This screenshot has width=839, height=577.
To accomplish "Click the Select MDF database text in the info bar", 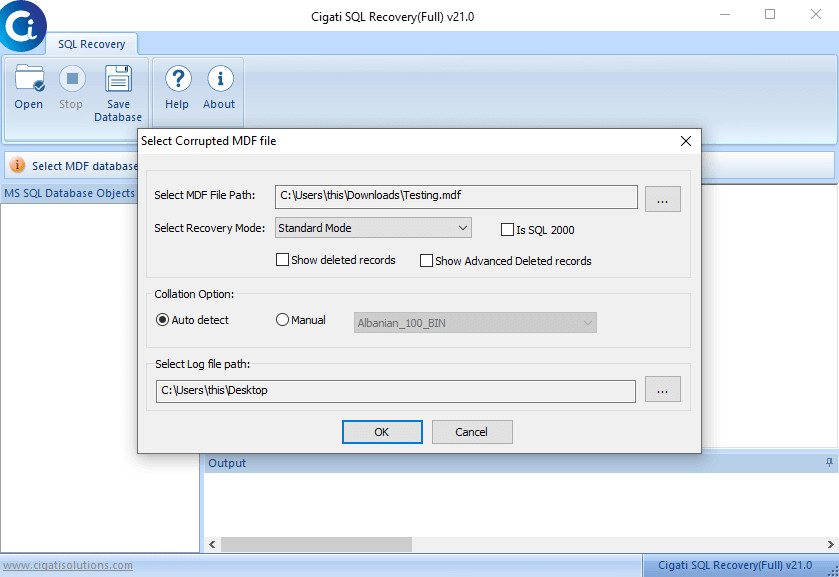I will [x=85, y=166].
